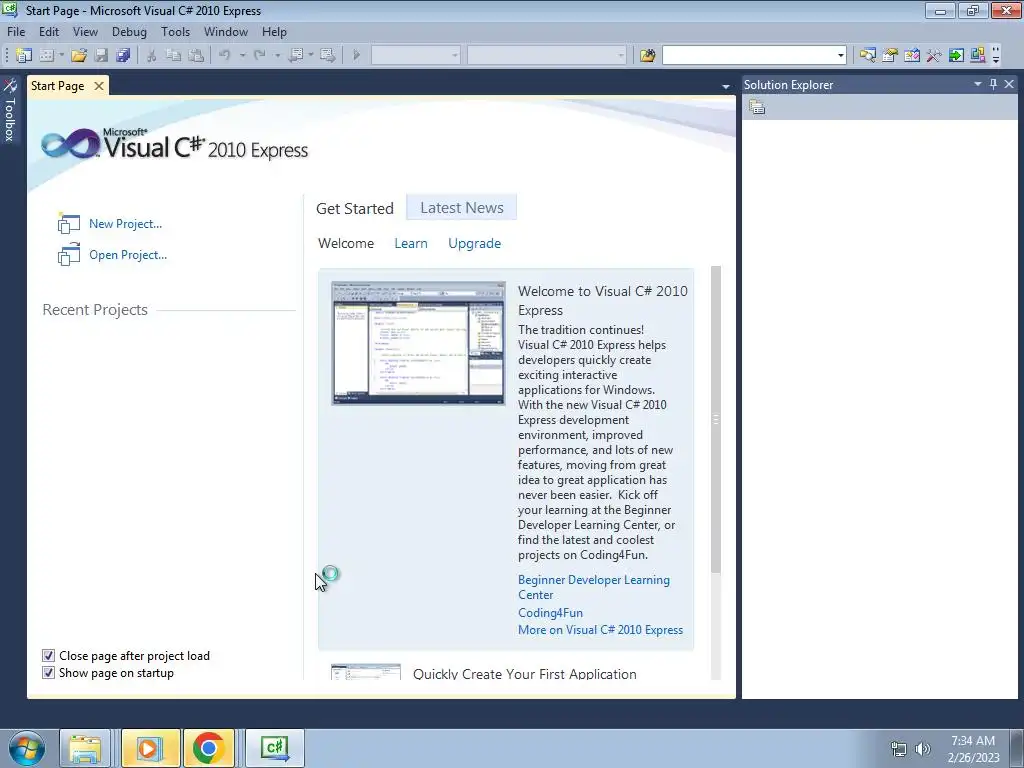Click the Navigate Forward toolbar icon
The width and height of the screenshot is (1024, 768).
[x=328, y=56]
